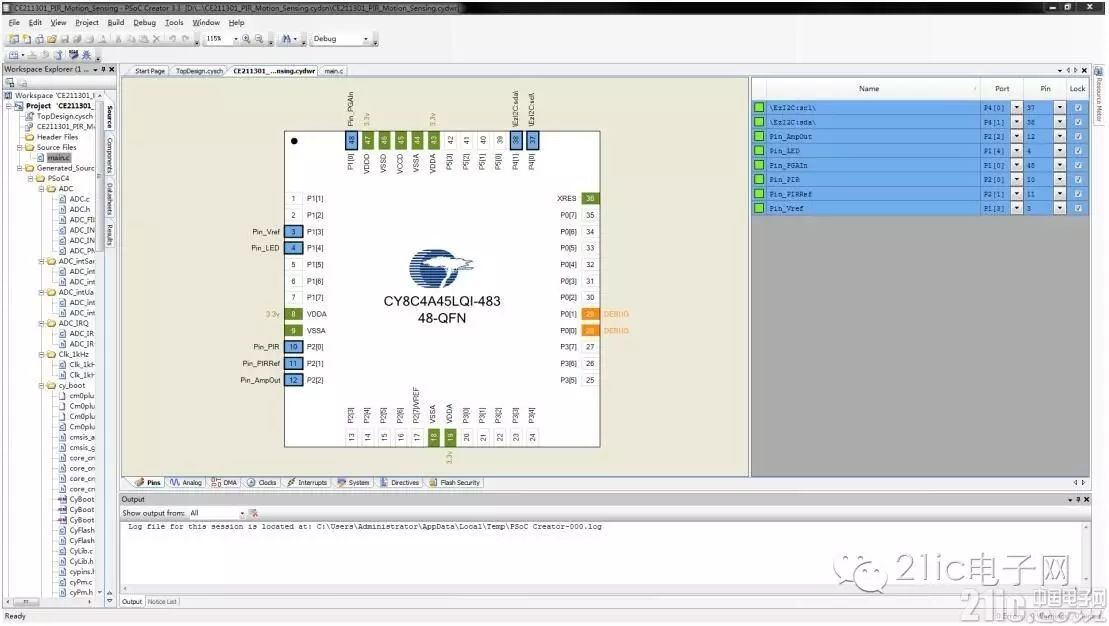The image size is (1109, 626).
Task: Close the Output panel
Action: (1086, 499)
